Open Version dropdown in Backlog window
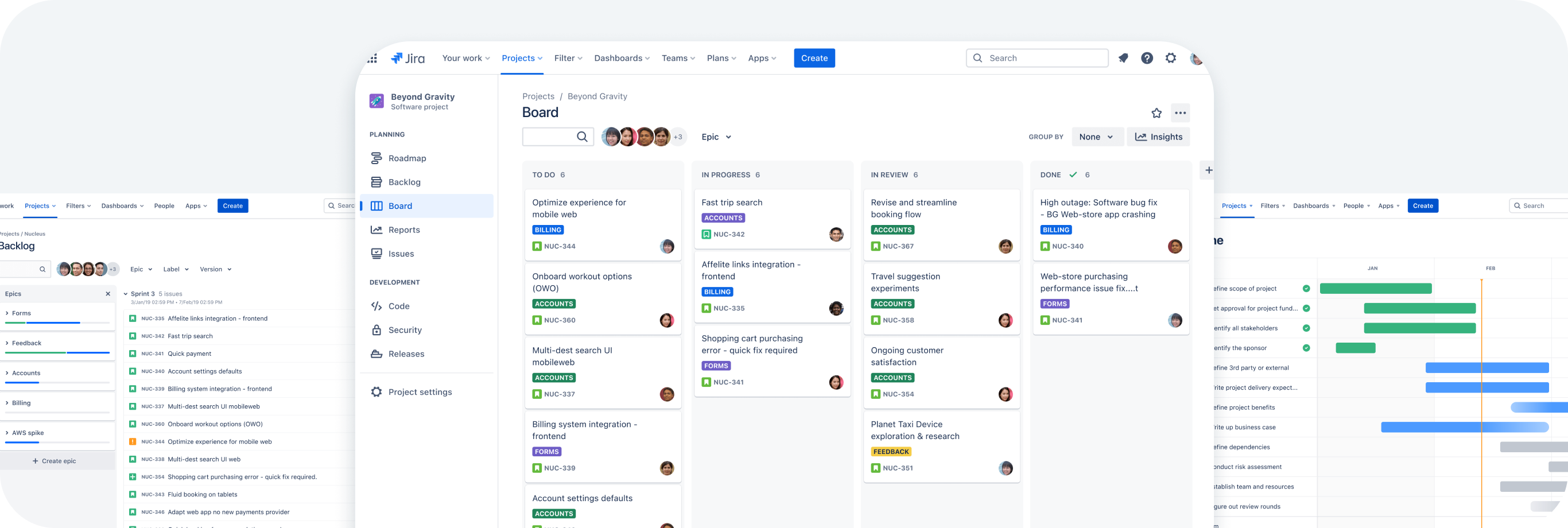Image resolution: width=1568 pixels, height=528 pixels. coord(215,269)
